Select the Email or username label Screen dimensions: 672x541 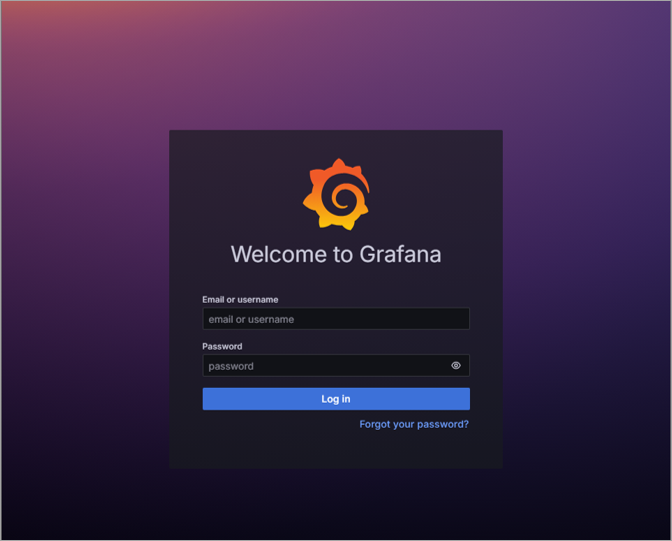(x=240, y=299)
